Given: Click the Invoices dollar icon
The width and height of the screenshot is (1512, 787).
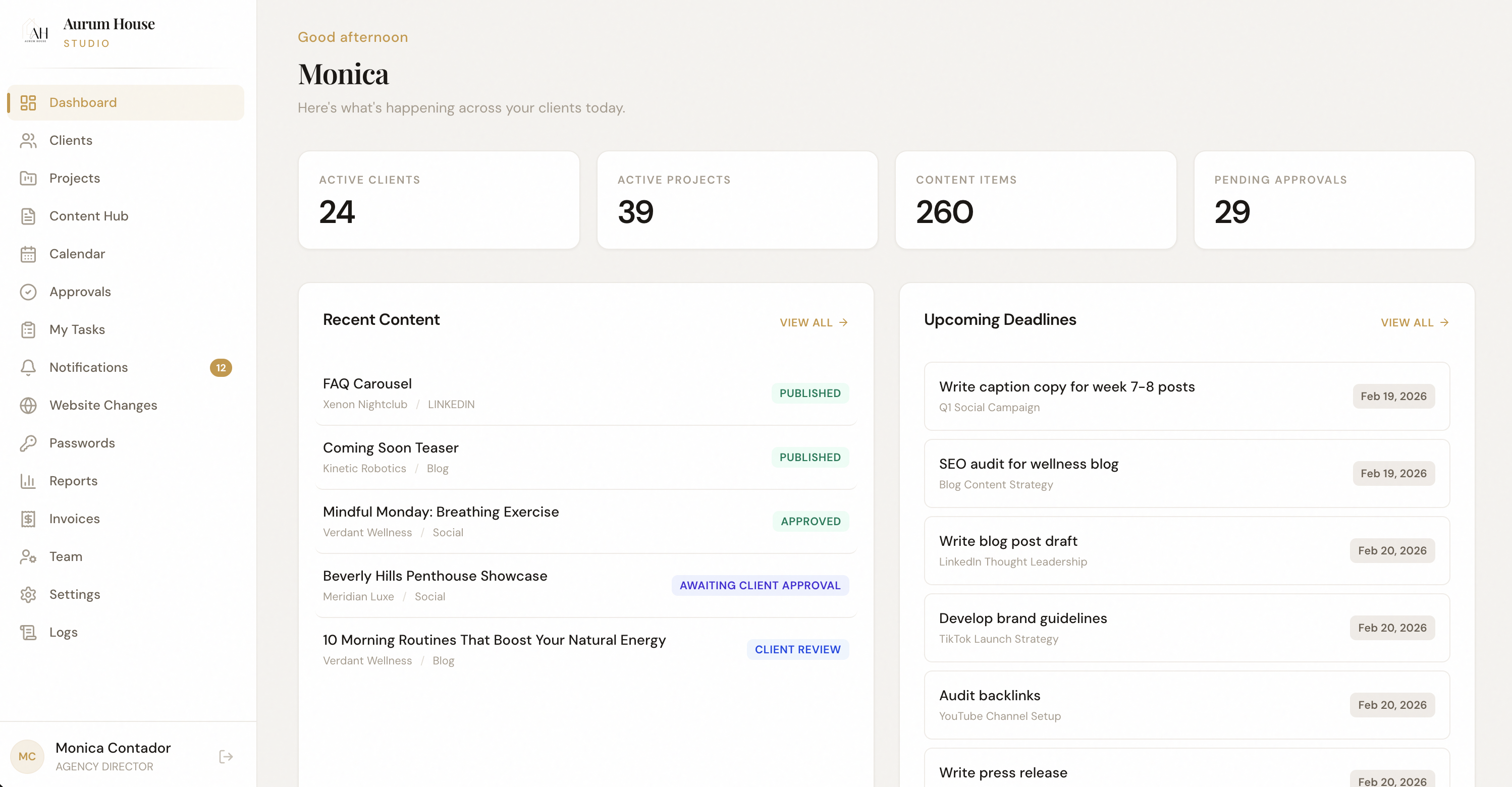Looking at the screenshot, I should [29, 519].
